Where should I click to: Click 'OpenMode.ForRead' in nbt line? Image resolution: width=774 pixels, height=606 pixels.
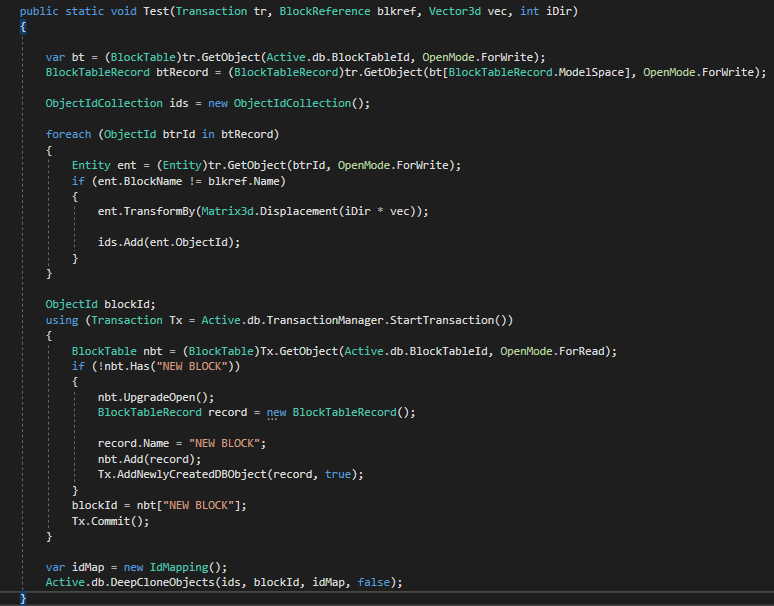552,351
